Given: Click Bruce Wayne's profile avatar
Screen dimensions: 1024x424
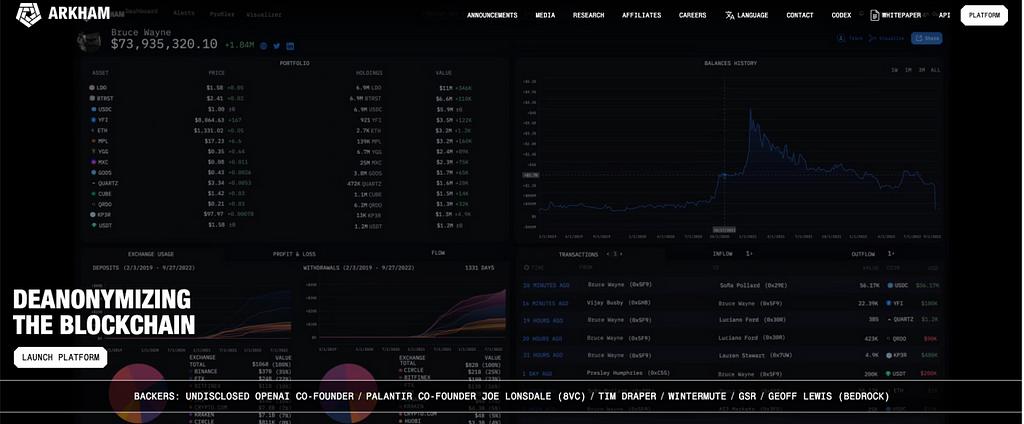Looking at the screenshot, I should point(89,41).
